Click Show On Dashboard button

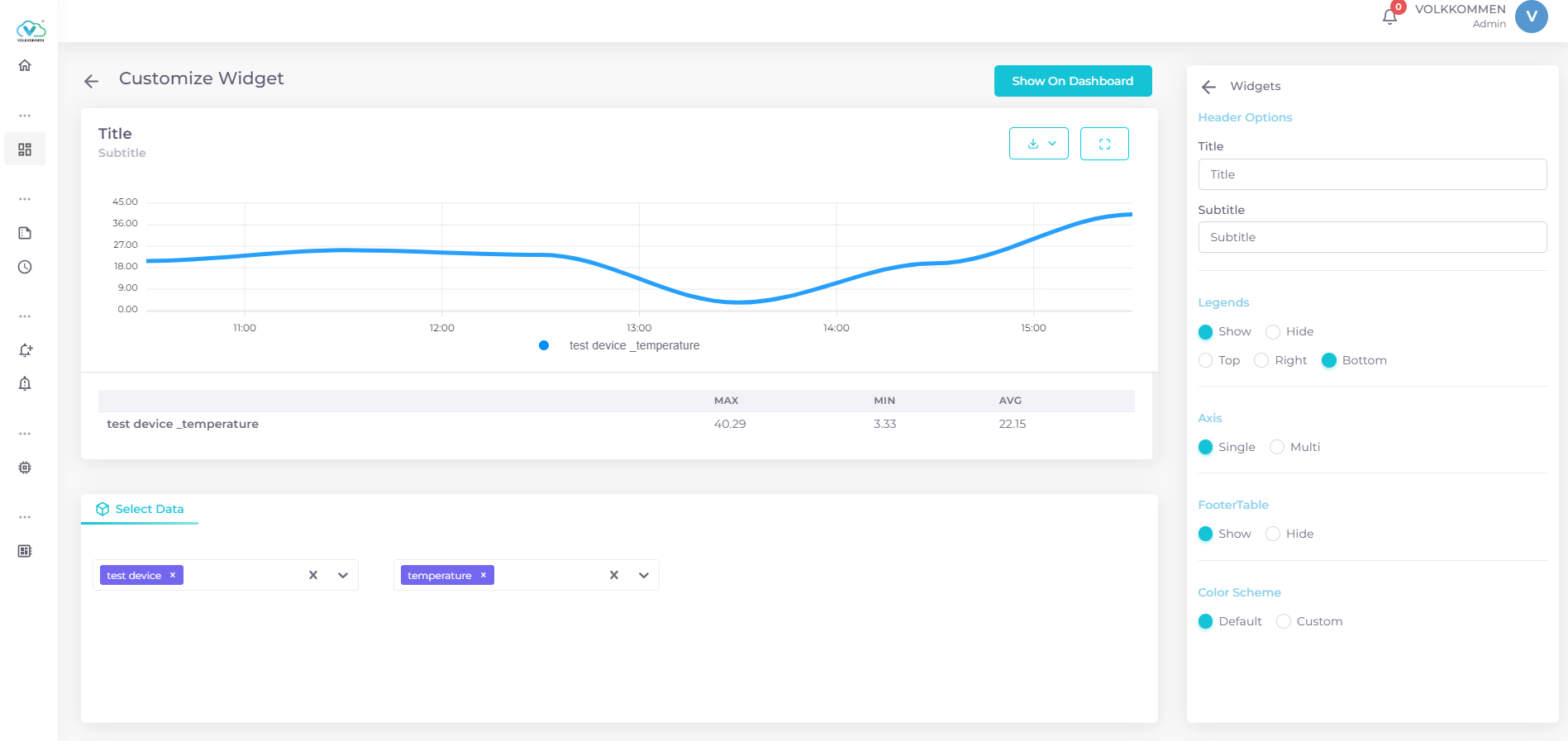click(x=1072, y=81)
